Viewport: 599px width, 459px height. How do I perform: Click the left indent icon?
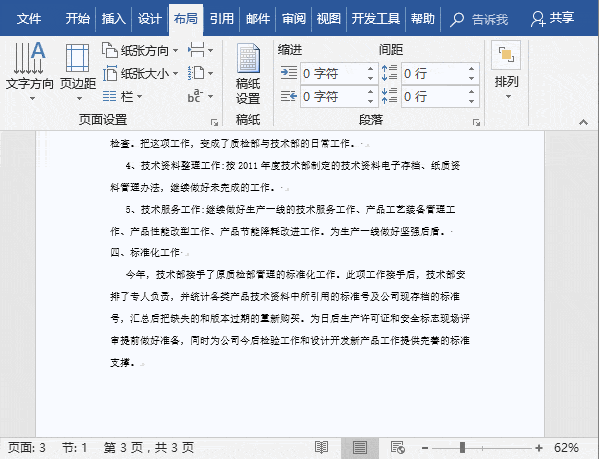pyautogui.click(x=289, y=73)
